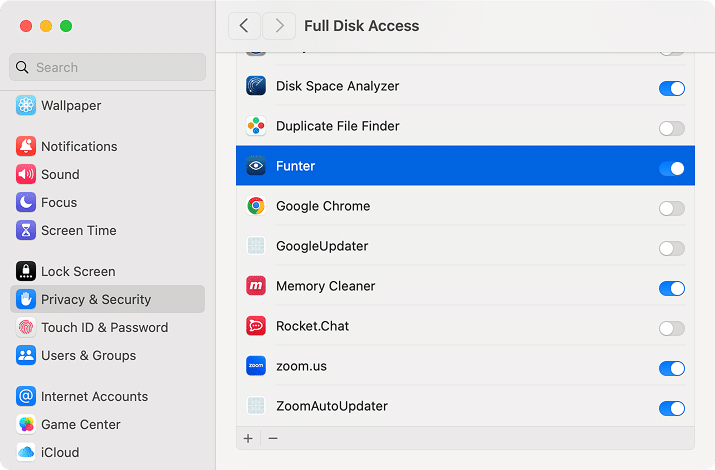Viewport: 715px width, 470px height.
Task: Select the ZoomAutoUpdater label
Action: 332,406
